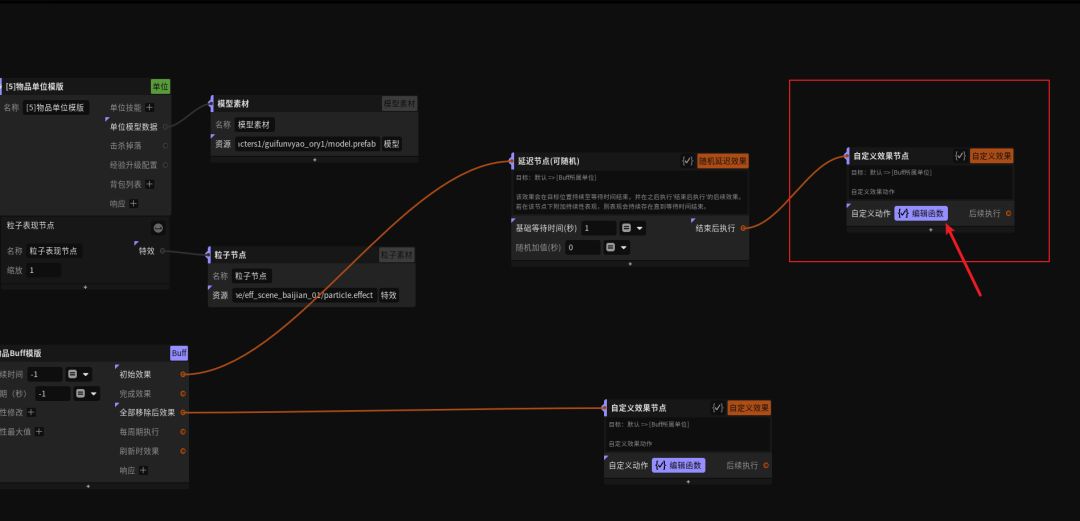Edit the Buff 持续时间 value -1
Image resolution: width=1080 pixels, height=521 pixels.
45,374
